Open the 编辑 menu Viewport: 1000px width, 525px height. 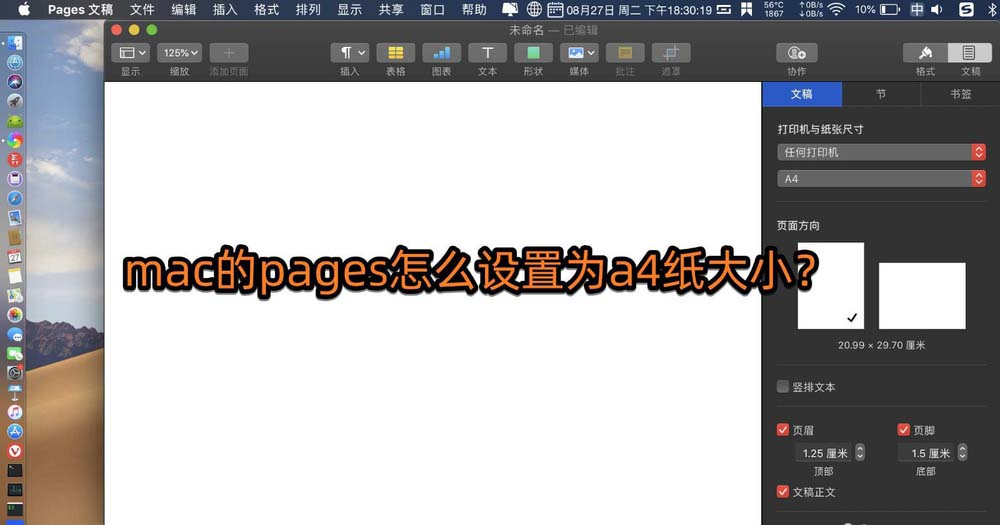184,10
